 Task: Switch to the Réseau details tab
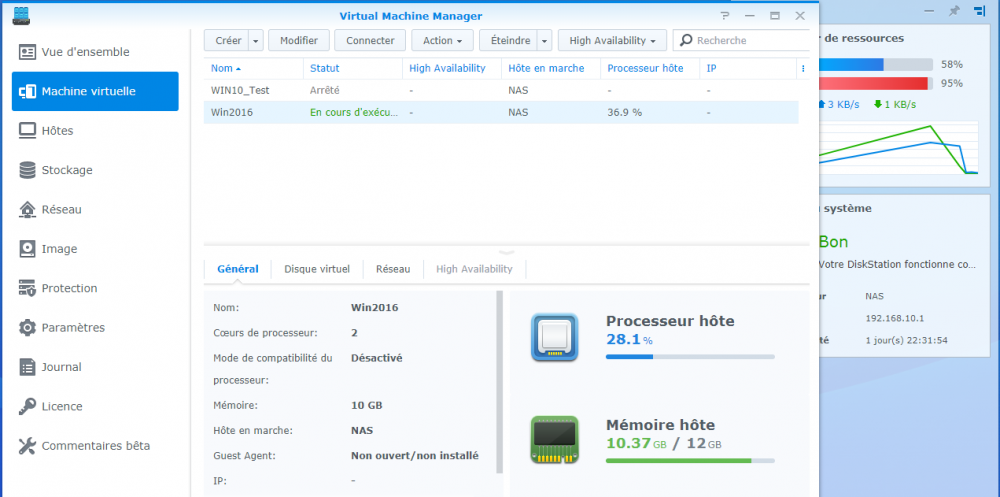point(393,269)
